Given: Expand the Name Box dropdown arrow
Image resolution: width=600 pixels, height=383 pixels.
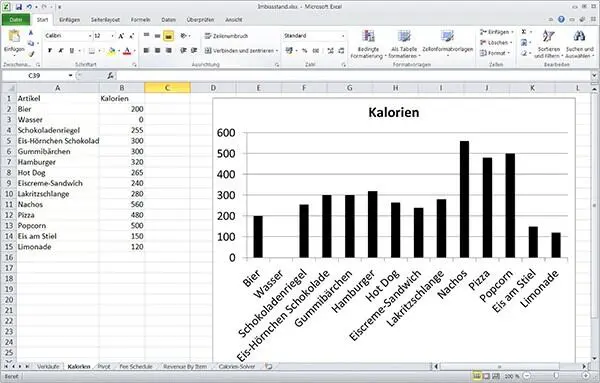Looking at the screenshot, I should 70,76.
